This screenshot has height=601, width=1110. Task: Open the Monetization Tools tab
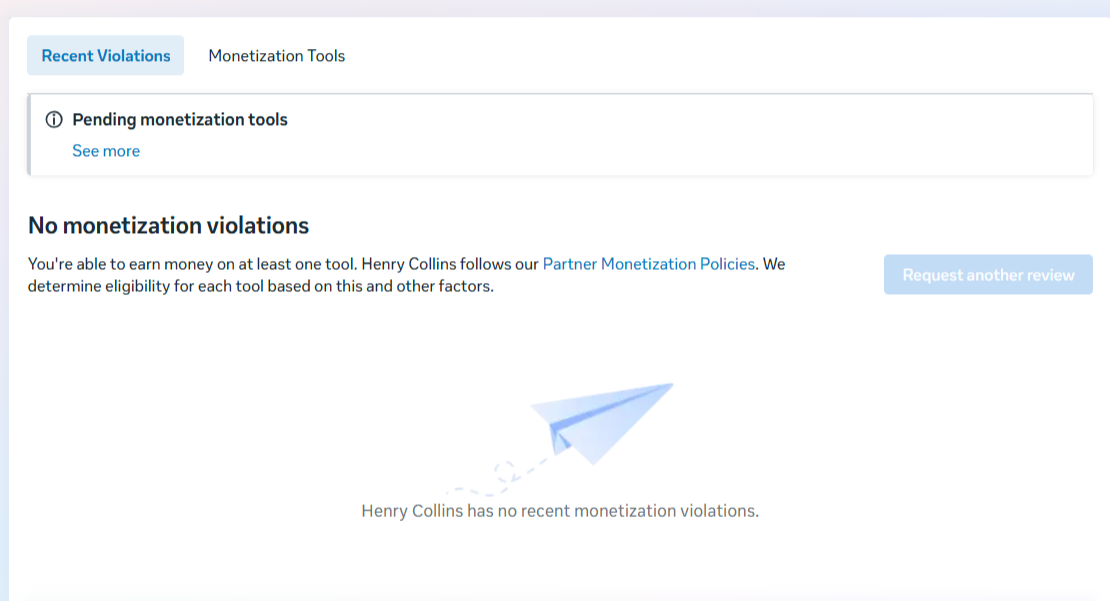click(x=276, y=56)
